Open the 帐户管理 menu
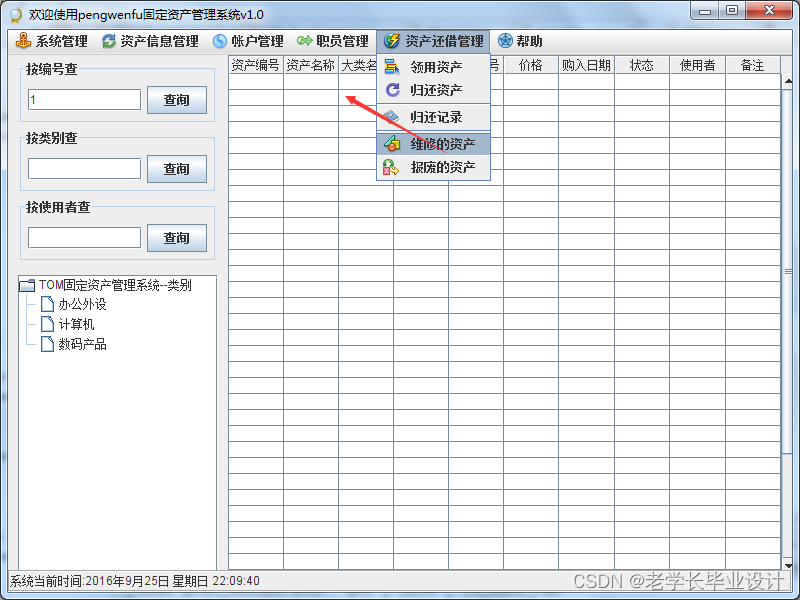The image size is (800, 600). (x=250, y=41)
